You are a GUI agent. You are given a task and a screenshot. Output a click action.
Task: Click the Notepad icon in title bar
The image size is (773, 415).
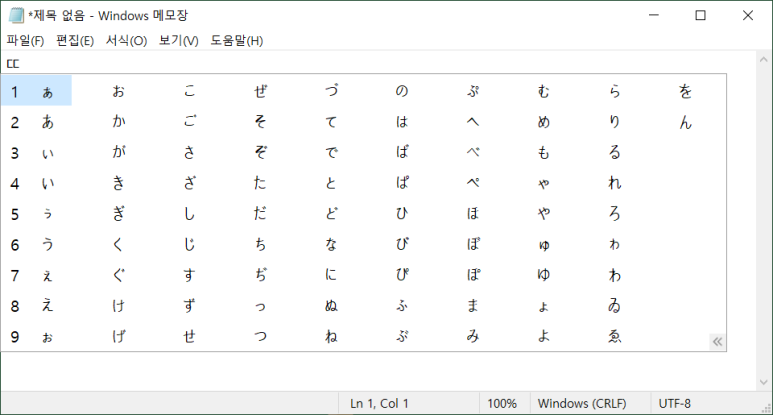pos(16,15)
